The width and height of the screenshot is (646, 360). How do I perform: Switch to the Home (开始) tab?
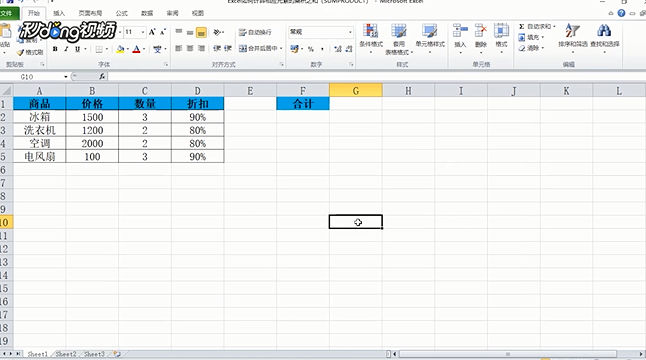(34, 13)
